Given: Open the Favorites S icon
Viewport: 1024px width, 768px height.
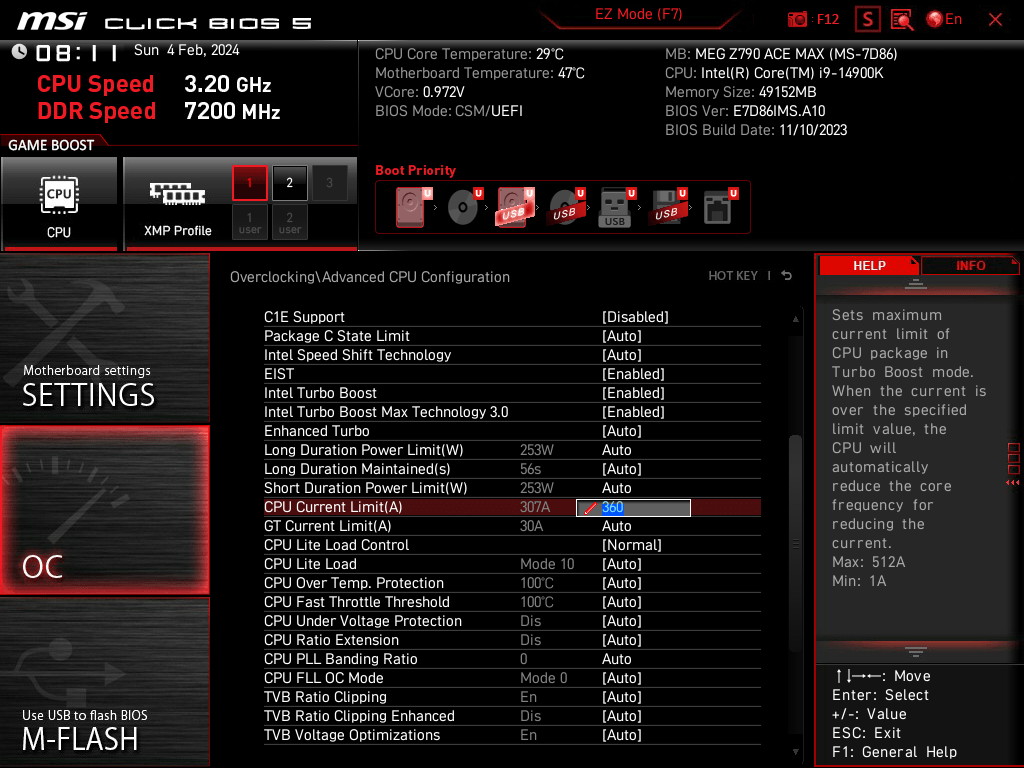Looking at the screenshot, I should tap(867, 20).
